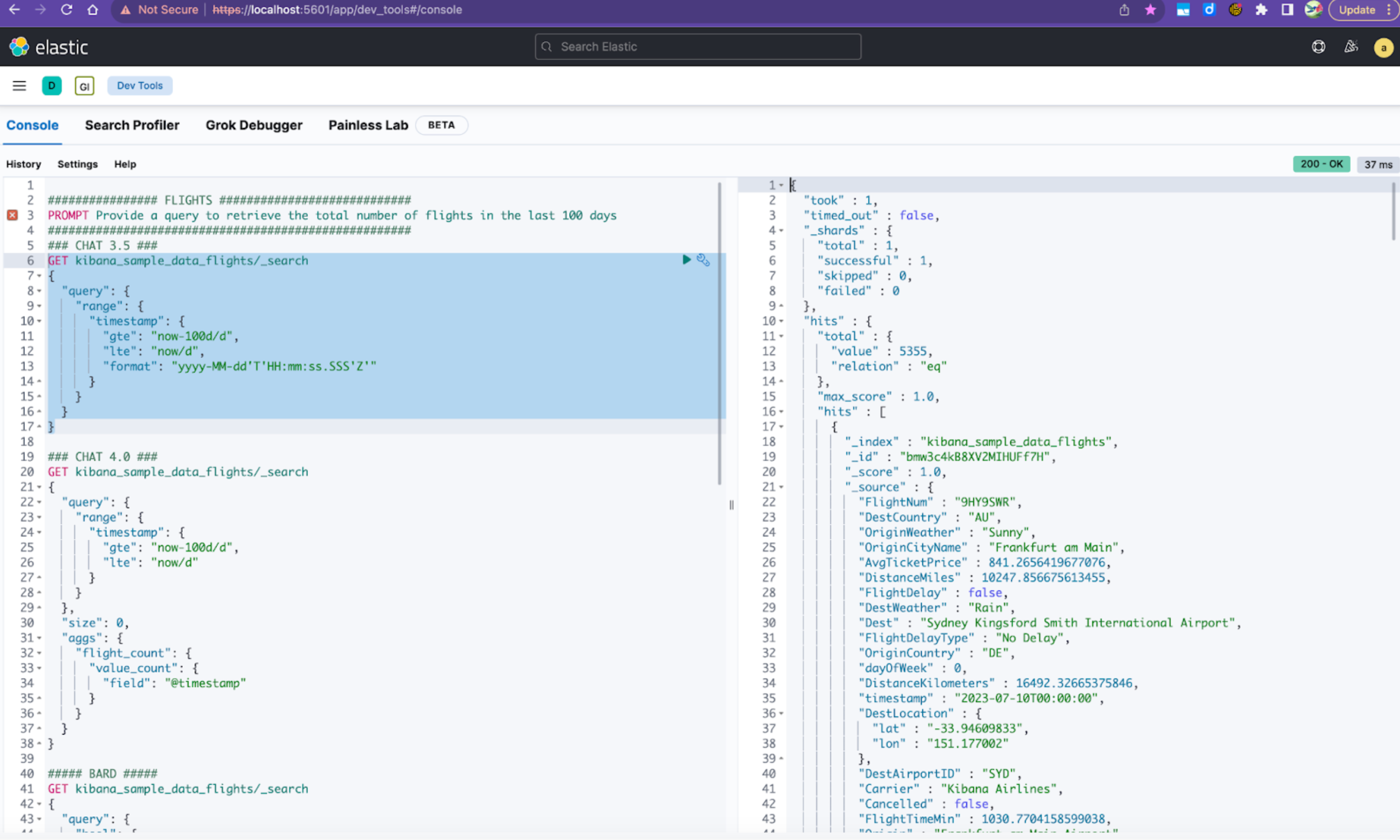
Task: Click the "size": 0 line in editor
Action: point(95,623)
